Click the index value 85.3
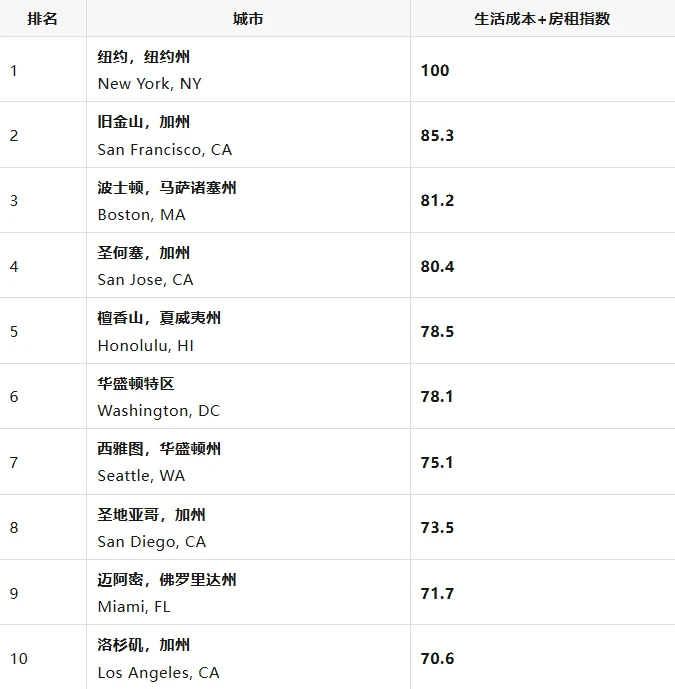The height and width of the screenshot is (689, 675). click(x=437, y=135)
